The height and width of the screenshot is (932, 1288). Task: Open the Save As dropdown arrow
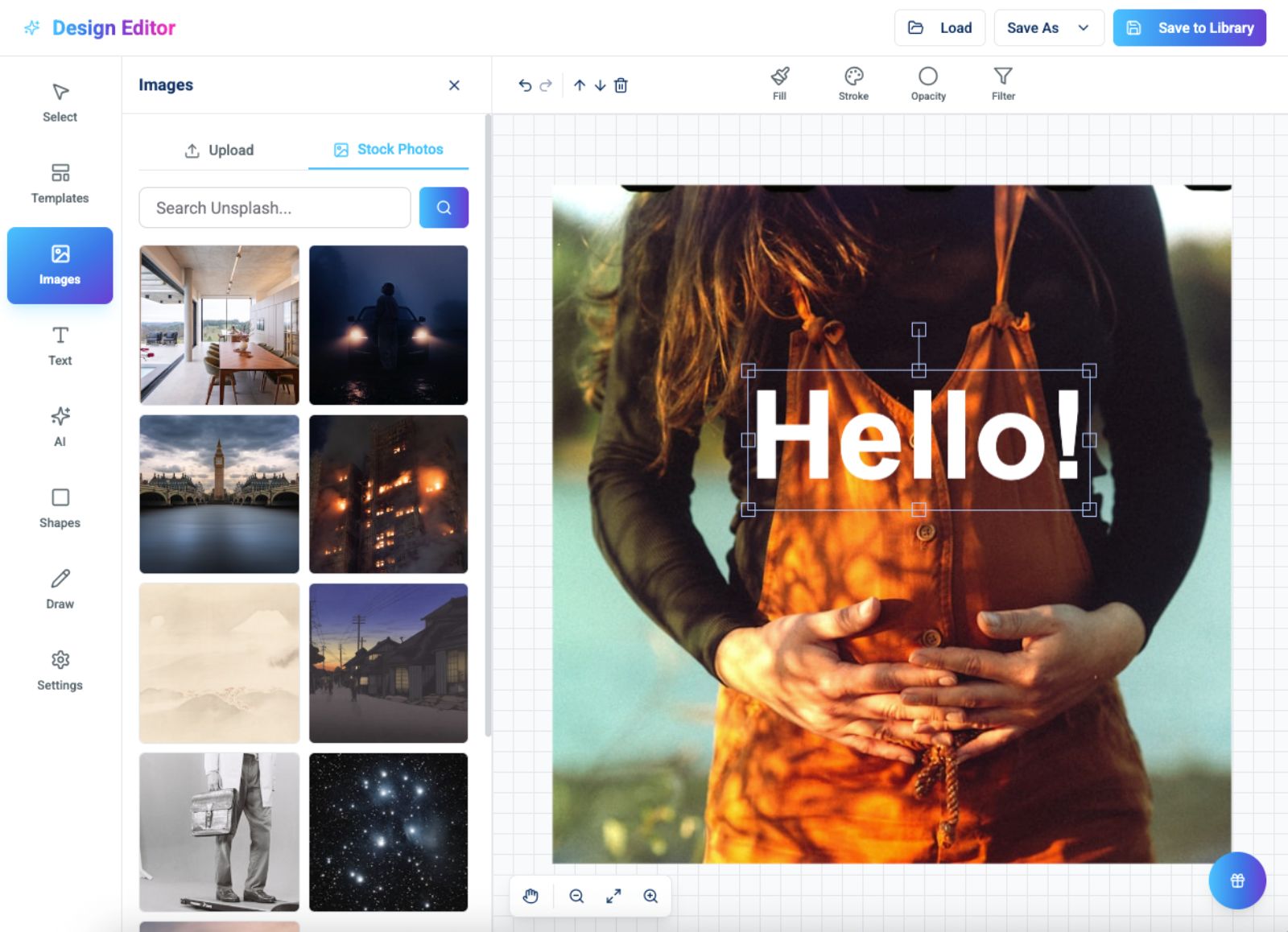point(1082,27)
